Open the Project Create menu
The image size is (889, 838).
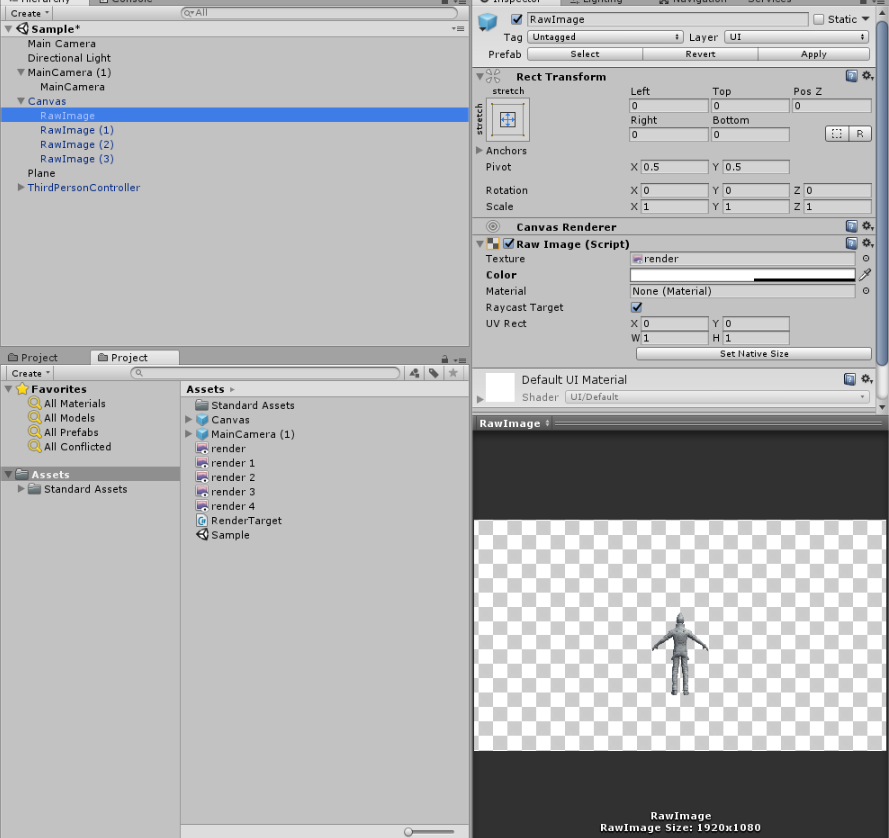[x=31, y=373]
